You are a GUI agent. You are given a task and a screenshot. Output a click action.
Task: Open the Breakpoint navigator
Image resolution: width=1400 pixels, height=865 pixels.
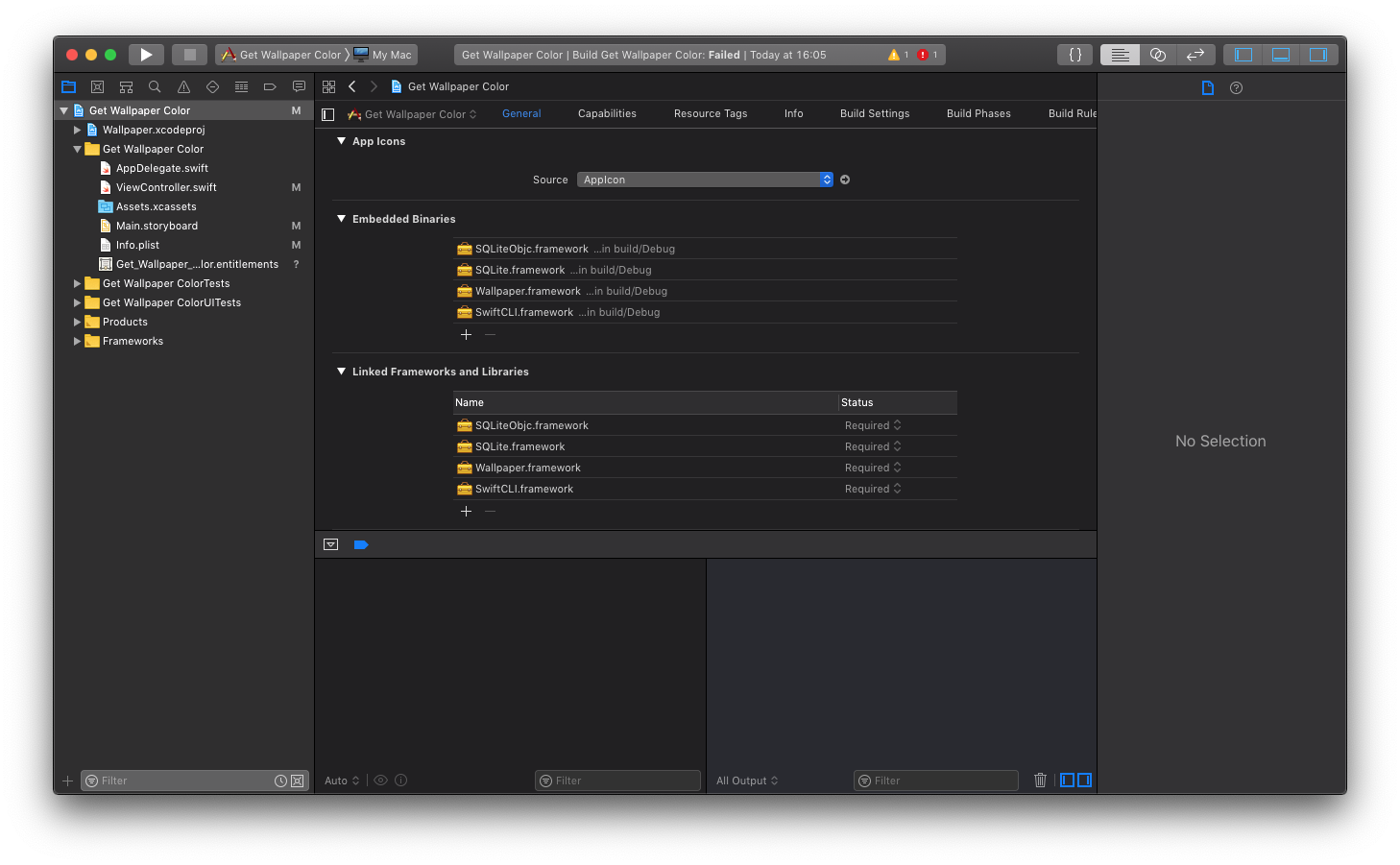270,86
